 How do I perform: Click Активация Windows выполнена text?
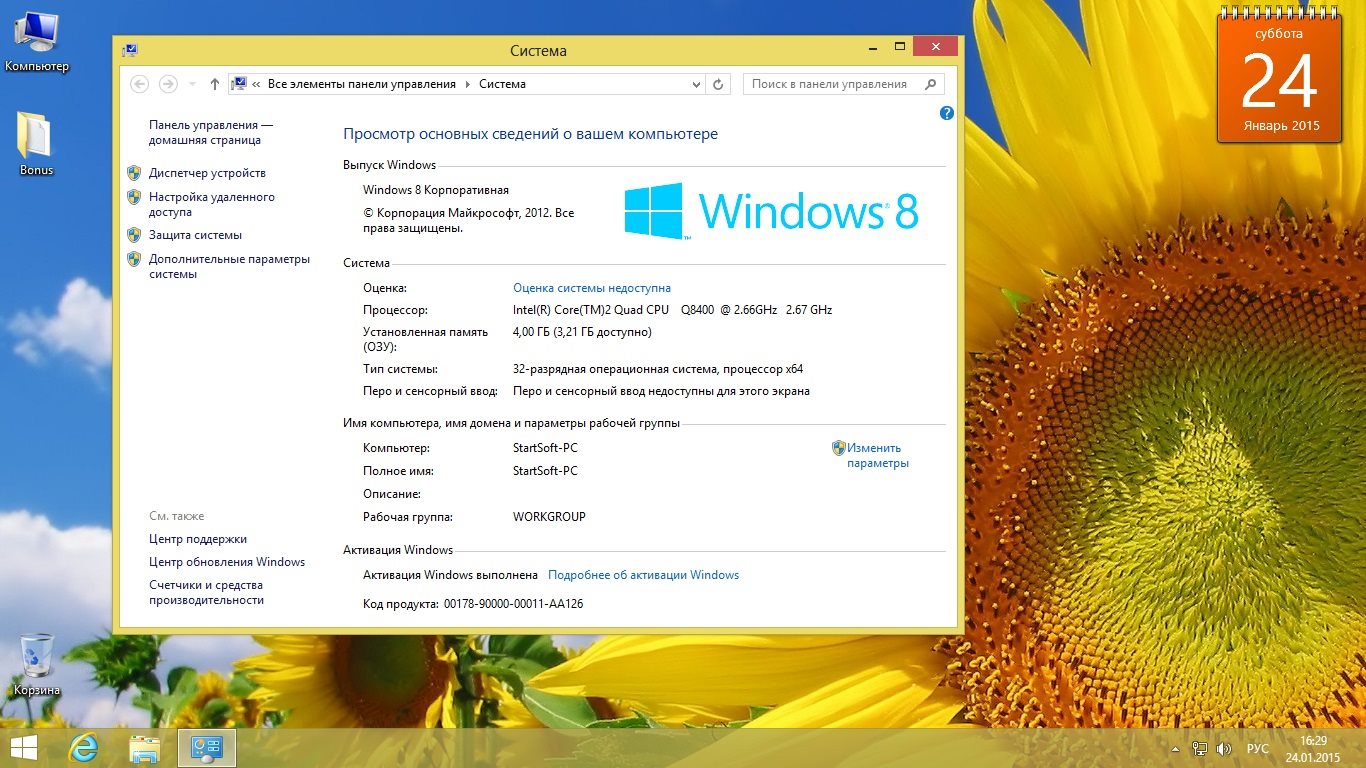pos(450,575)
